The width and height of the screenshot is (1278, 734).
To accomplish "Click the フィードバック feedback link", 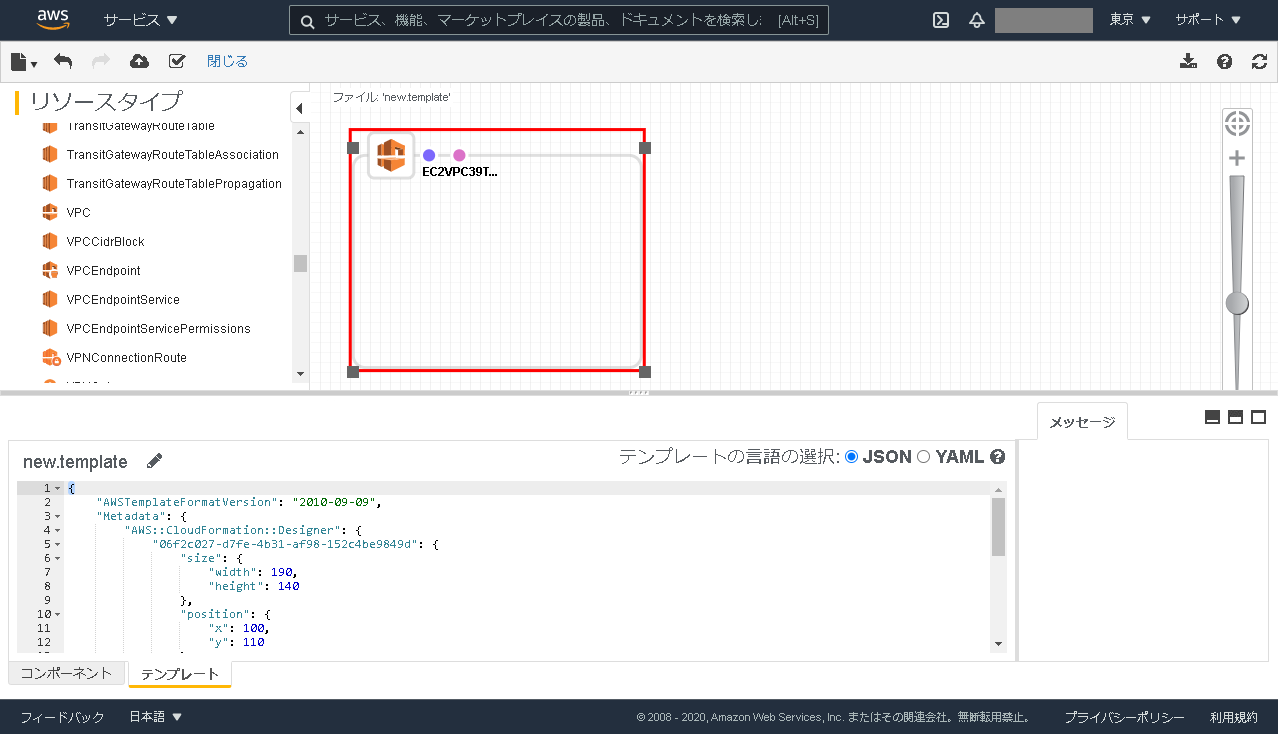I will (62, 717).
